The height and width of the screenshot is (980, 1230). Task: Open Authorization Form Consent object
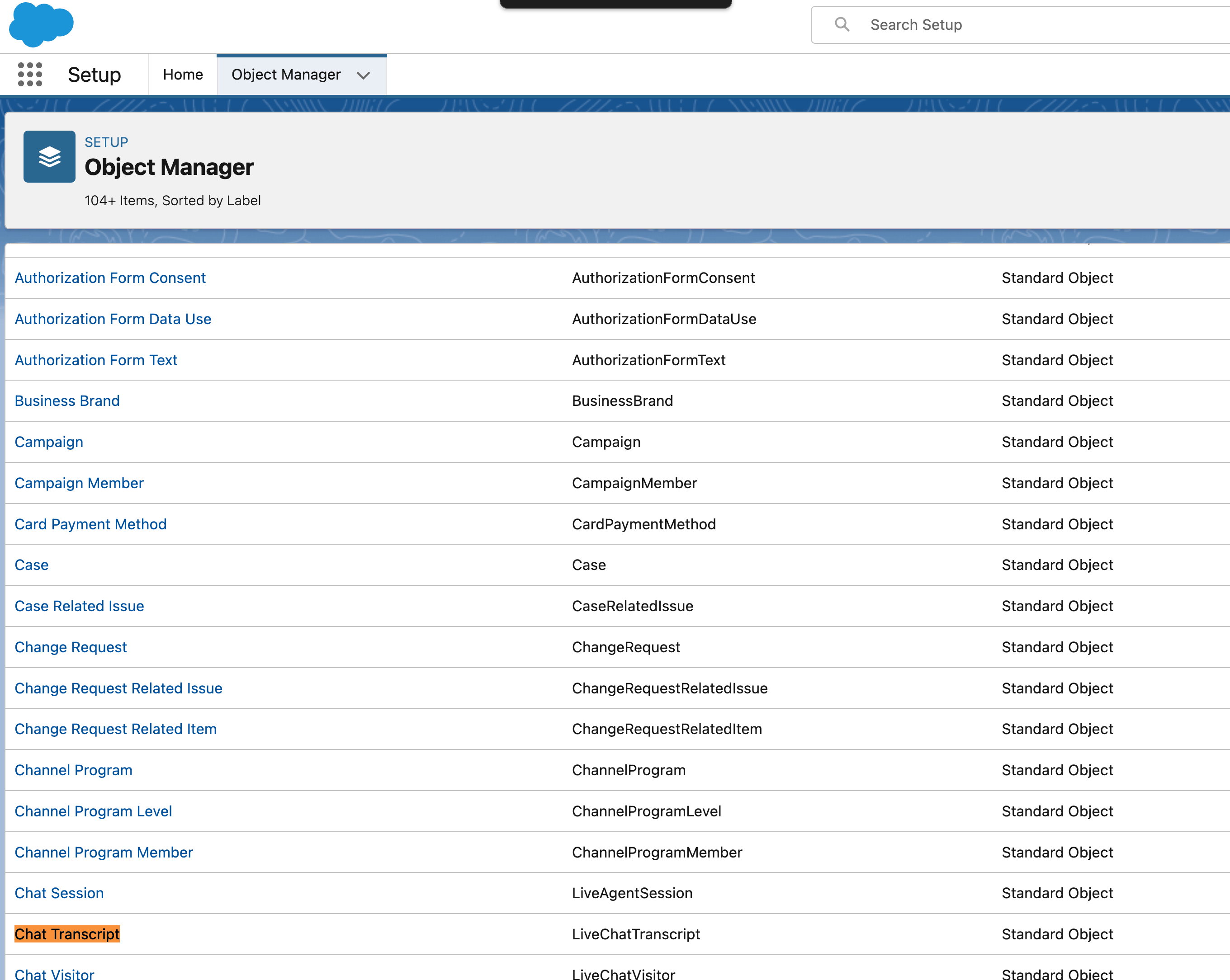coord(110,278)
